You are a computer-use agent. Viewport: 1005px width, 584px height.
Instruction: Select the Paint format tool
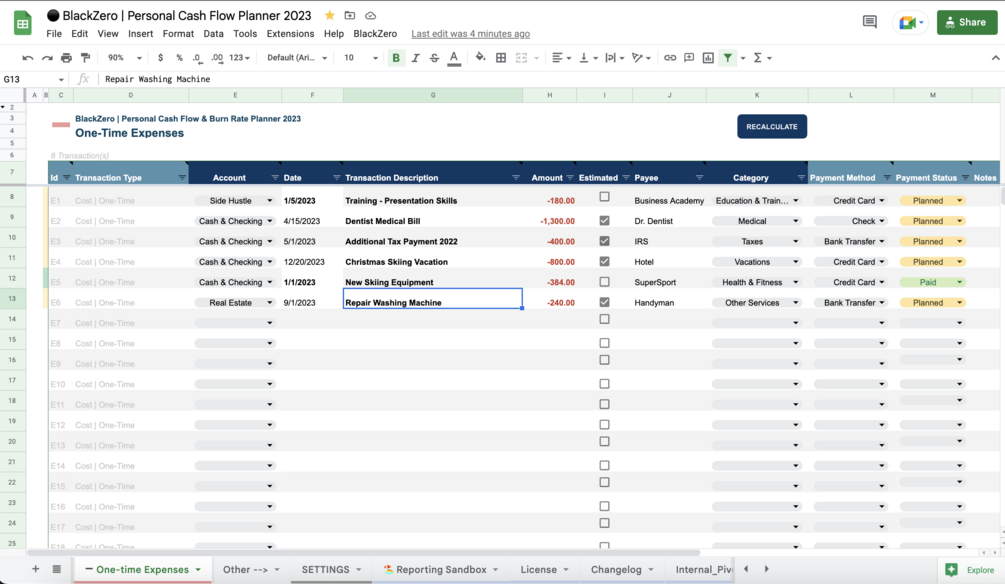[85, 58]
